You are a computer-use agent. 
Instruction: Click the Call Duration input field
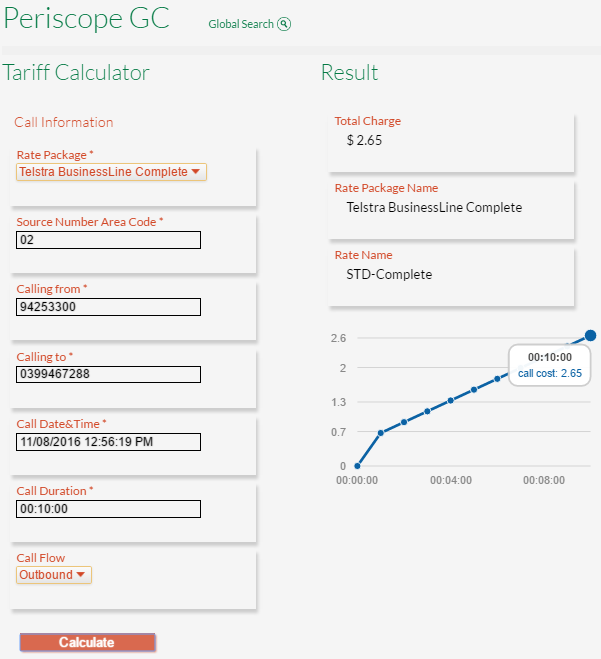(x=108, y=509)
